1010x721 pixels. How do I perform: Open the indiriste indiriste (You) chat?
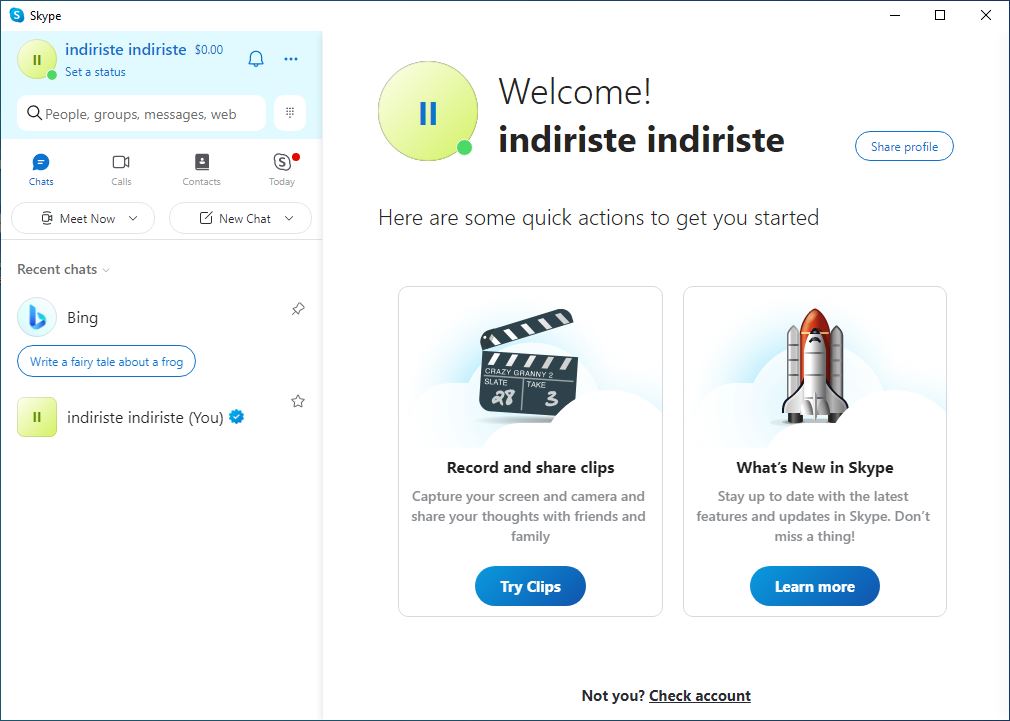161,418
